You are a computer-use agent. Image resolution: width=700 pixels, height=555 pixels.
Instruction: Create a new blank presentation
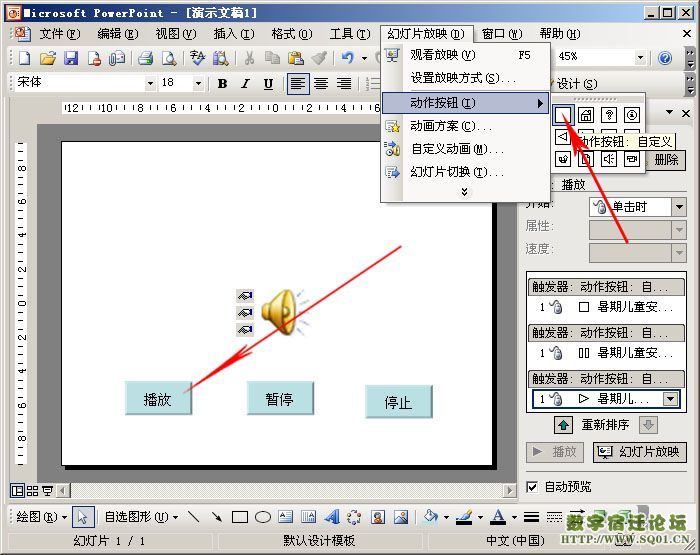25,58
